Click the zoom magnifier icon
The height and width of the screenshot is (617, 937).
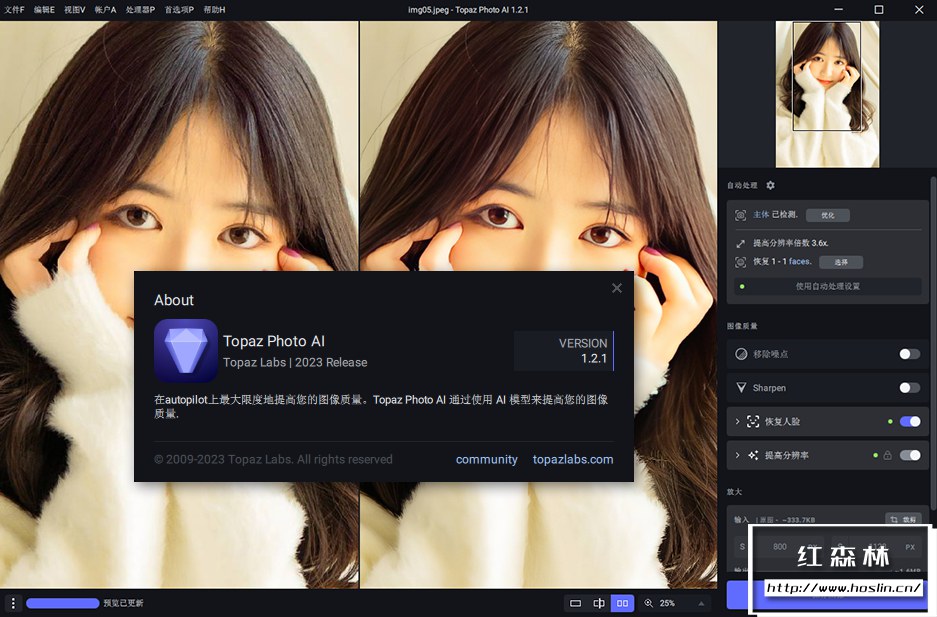click(648, 603)
